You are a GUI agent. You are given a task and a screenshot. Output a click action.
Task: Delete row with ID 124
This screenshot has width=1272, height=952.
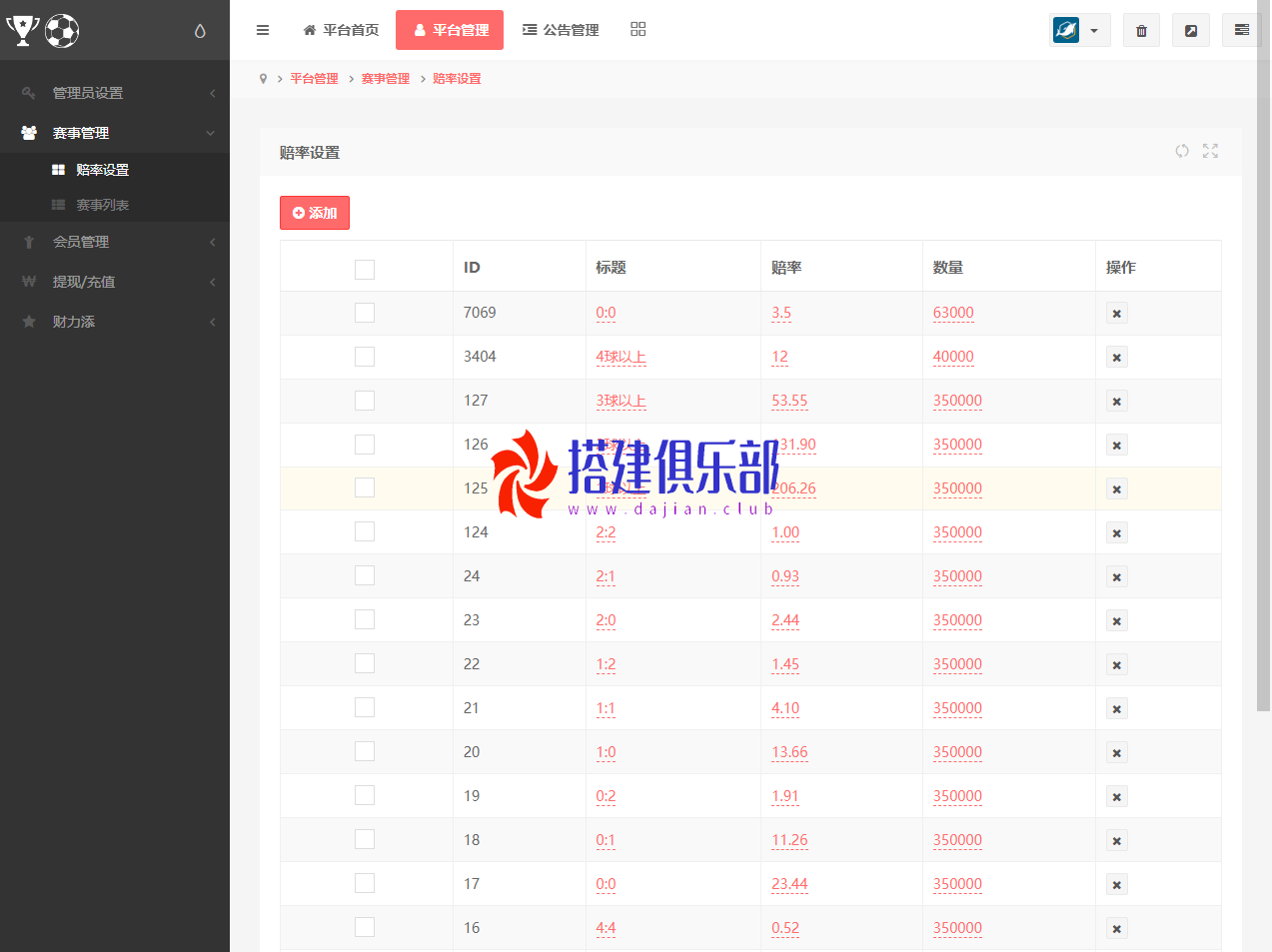pyautogui.click(x=1117, y=533)
